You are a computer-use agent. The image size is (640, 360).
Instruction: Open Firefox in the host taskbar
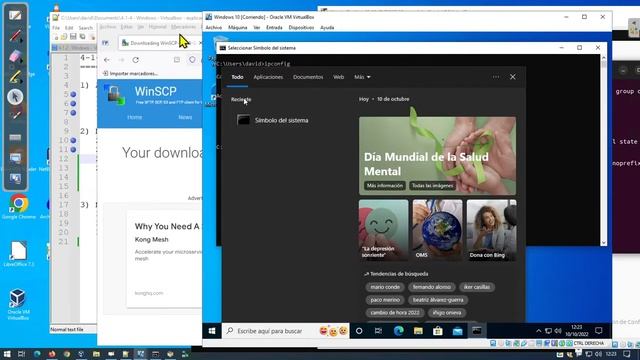tap(52, 354)
